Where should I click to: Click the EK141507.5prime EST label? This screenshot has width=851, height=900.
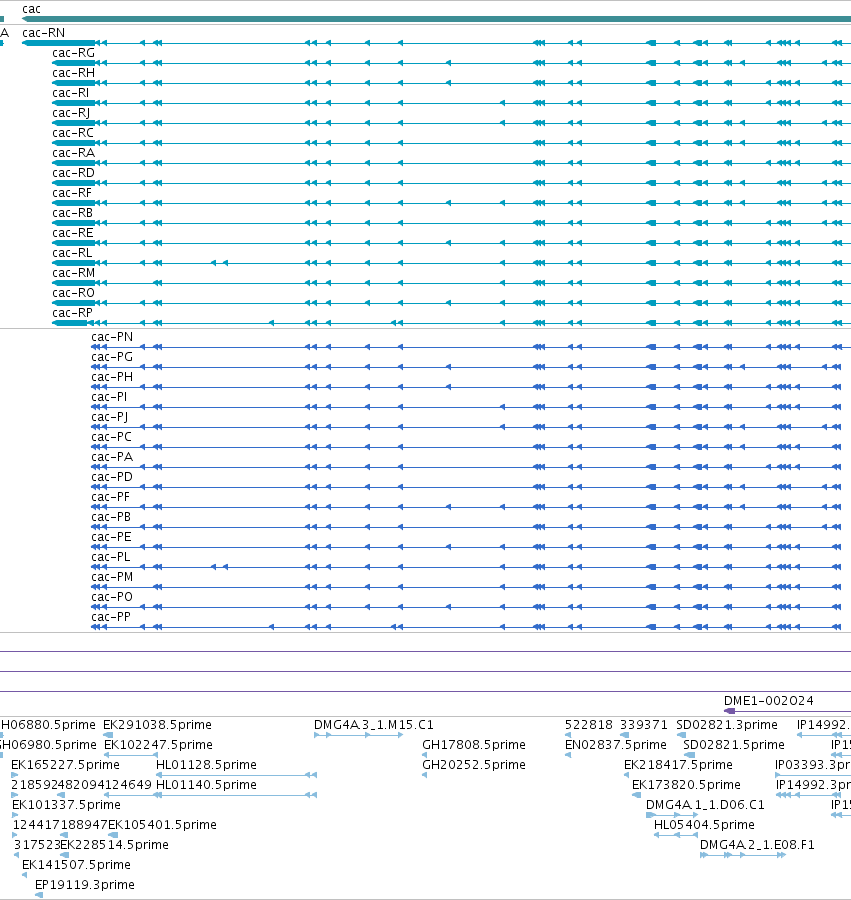click(76, 865)
